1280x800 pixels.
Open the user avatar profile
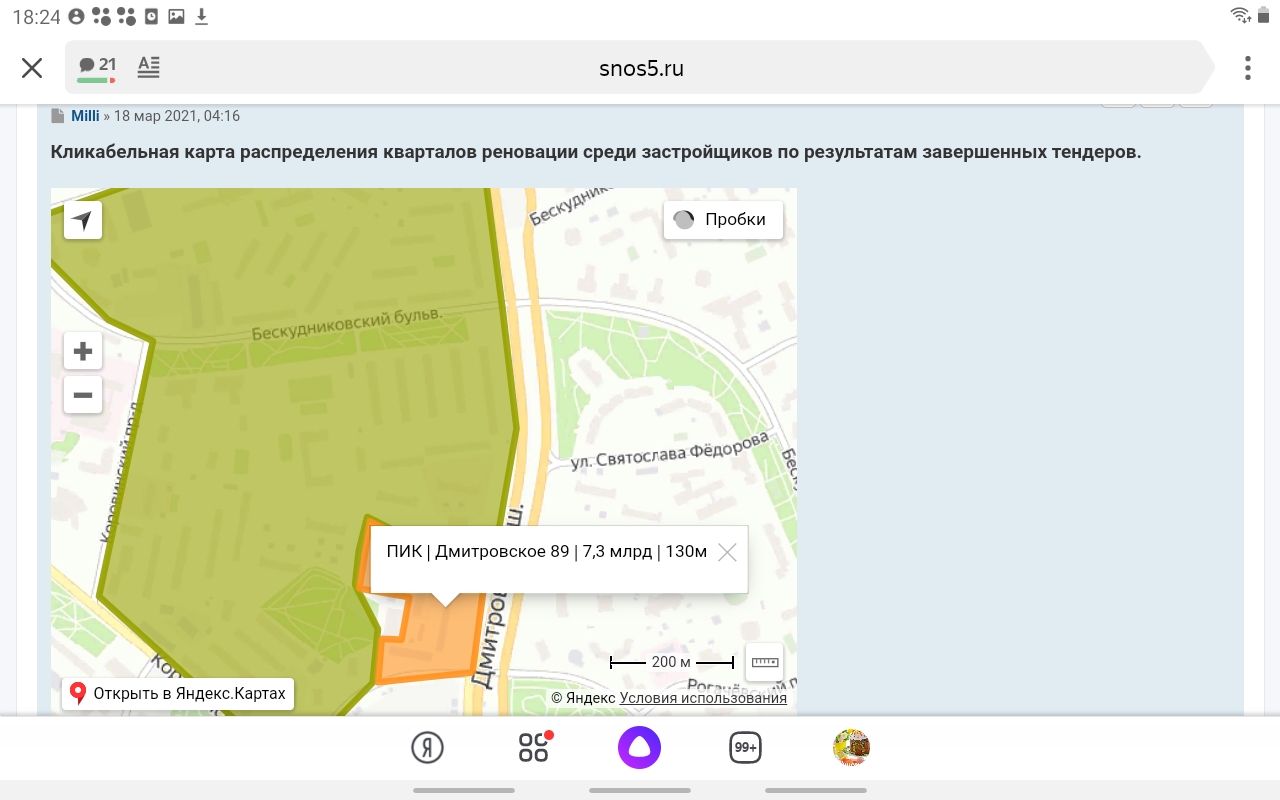click(x=851, y=747)
